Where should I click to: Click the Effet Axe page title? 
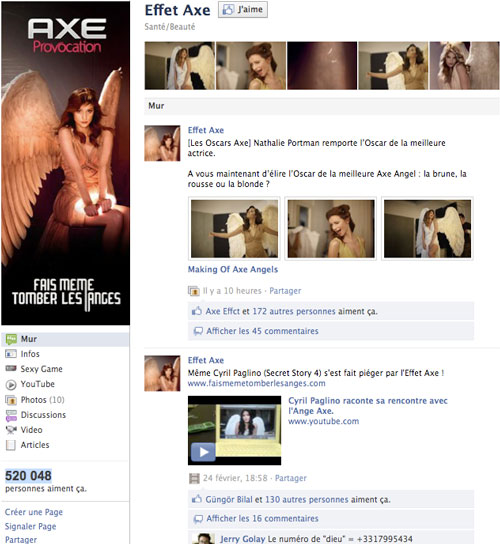pos(177,10)
